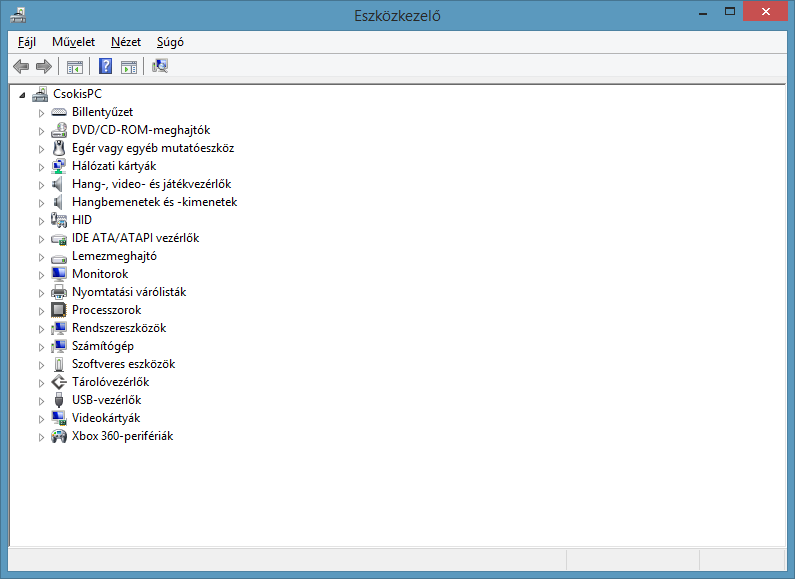Close the Eszközkezelő window

tap(766, 11)
